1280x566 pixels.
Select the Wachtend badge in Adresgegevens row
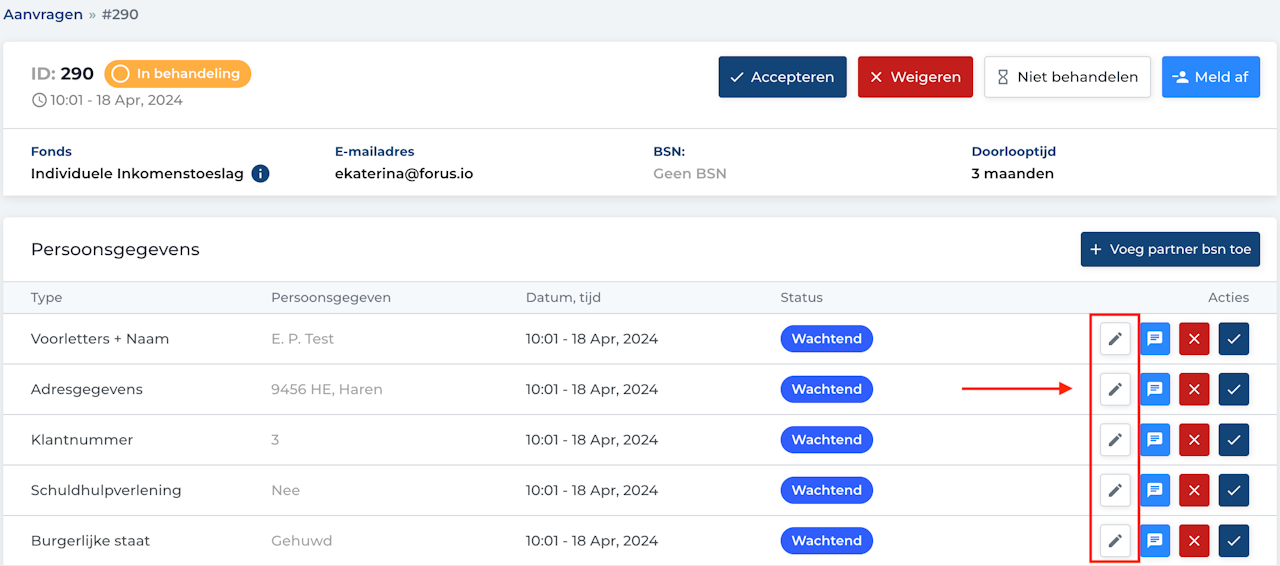click(827, 389)
